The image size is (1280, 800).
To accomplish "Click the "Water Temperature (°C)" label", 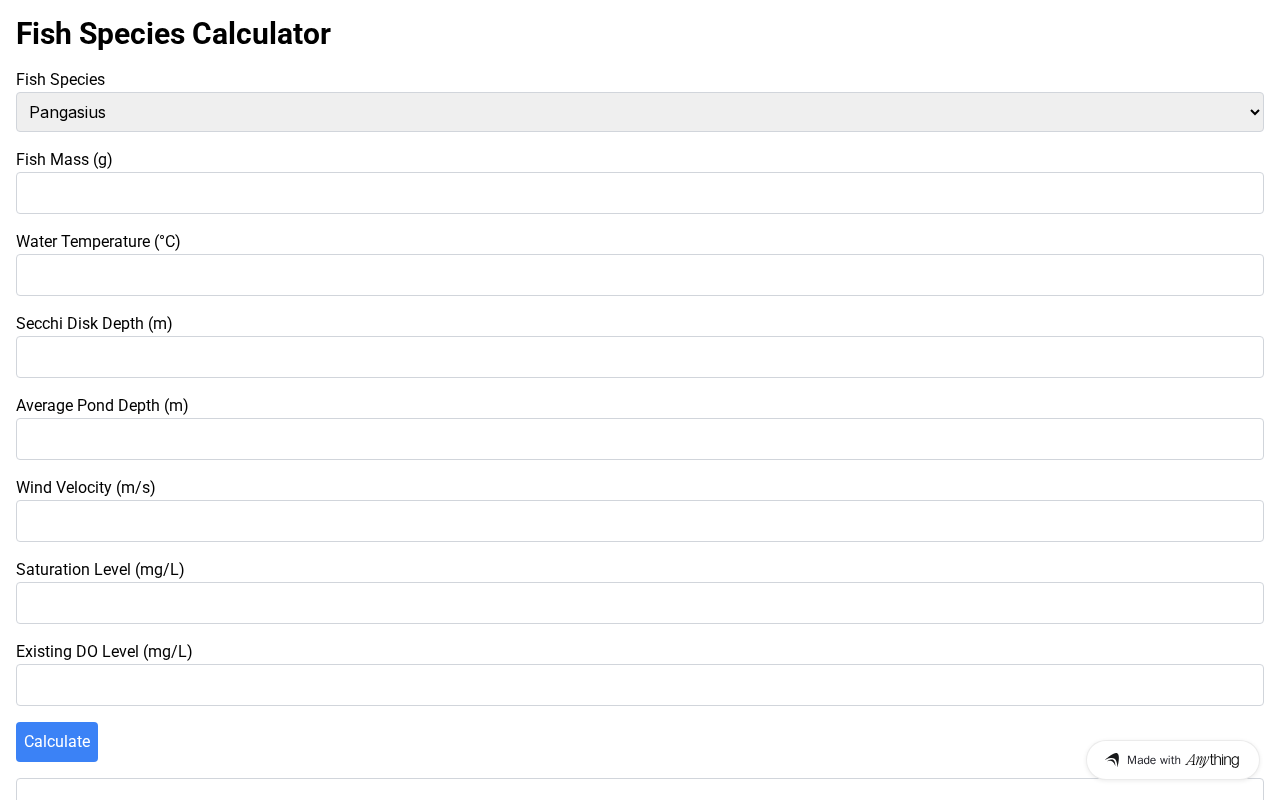I will (98, 242).
